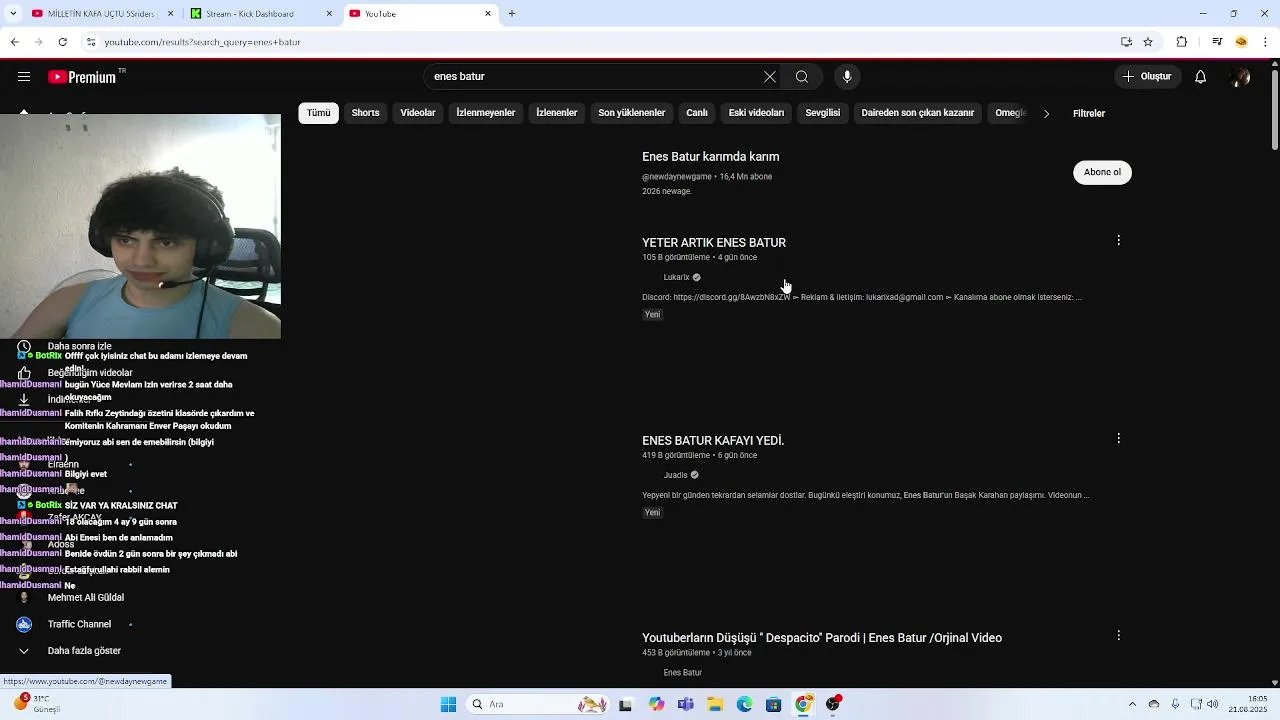Open Traffic Channel subscription in sidebar

point(80,624)
